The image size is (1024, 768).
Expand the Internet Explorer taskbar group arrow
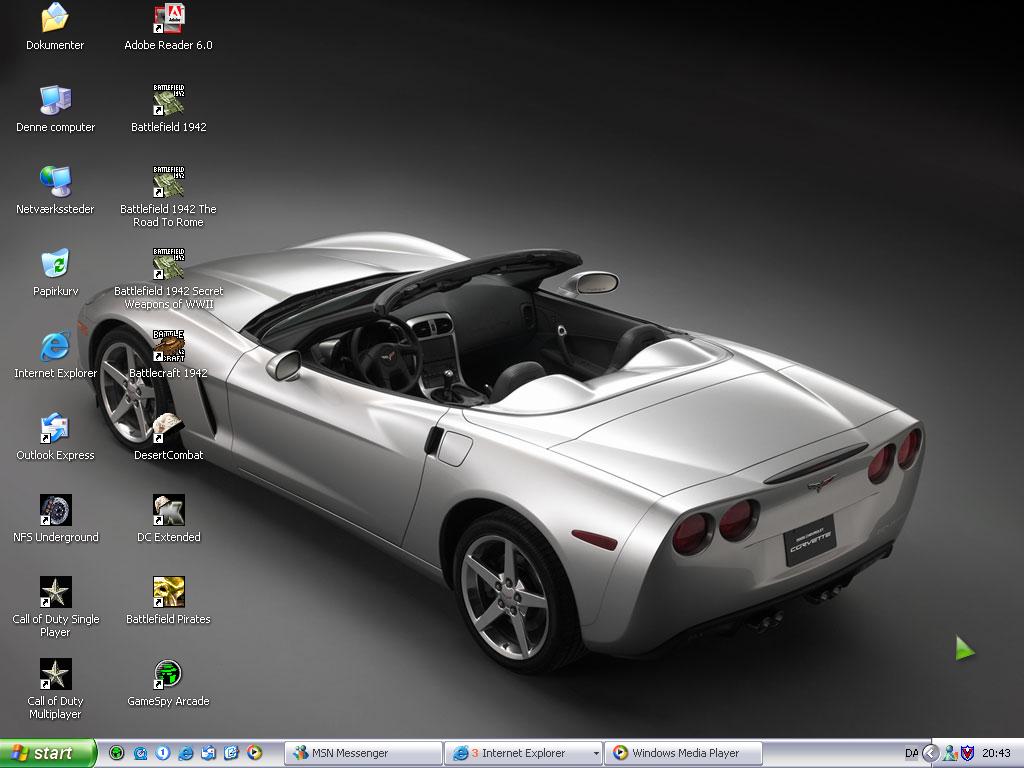pos(596,753)
